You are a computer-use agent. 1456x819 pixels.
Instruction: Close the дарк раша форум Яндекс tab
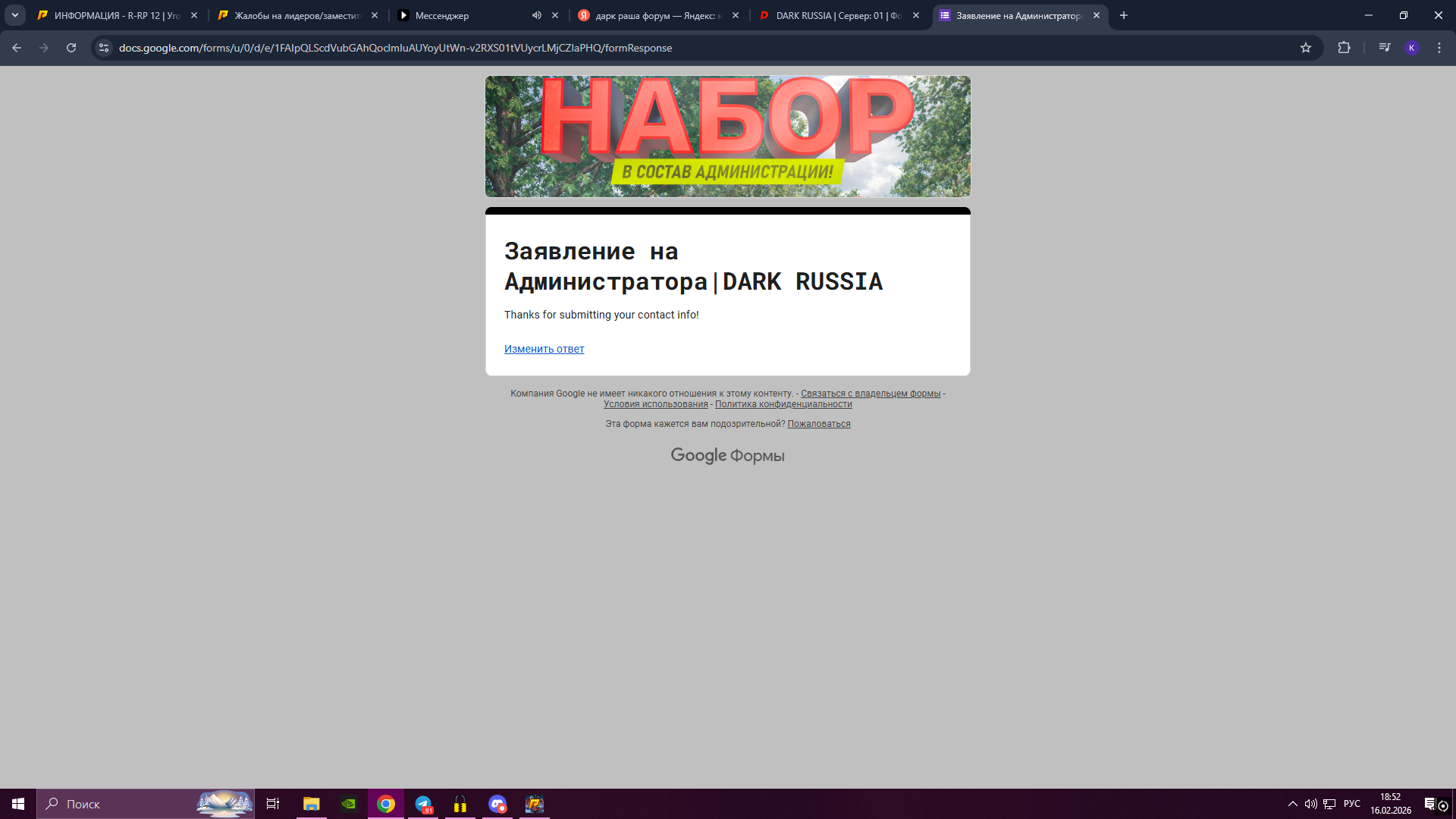pyautogui.click(x=736, y=15)
